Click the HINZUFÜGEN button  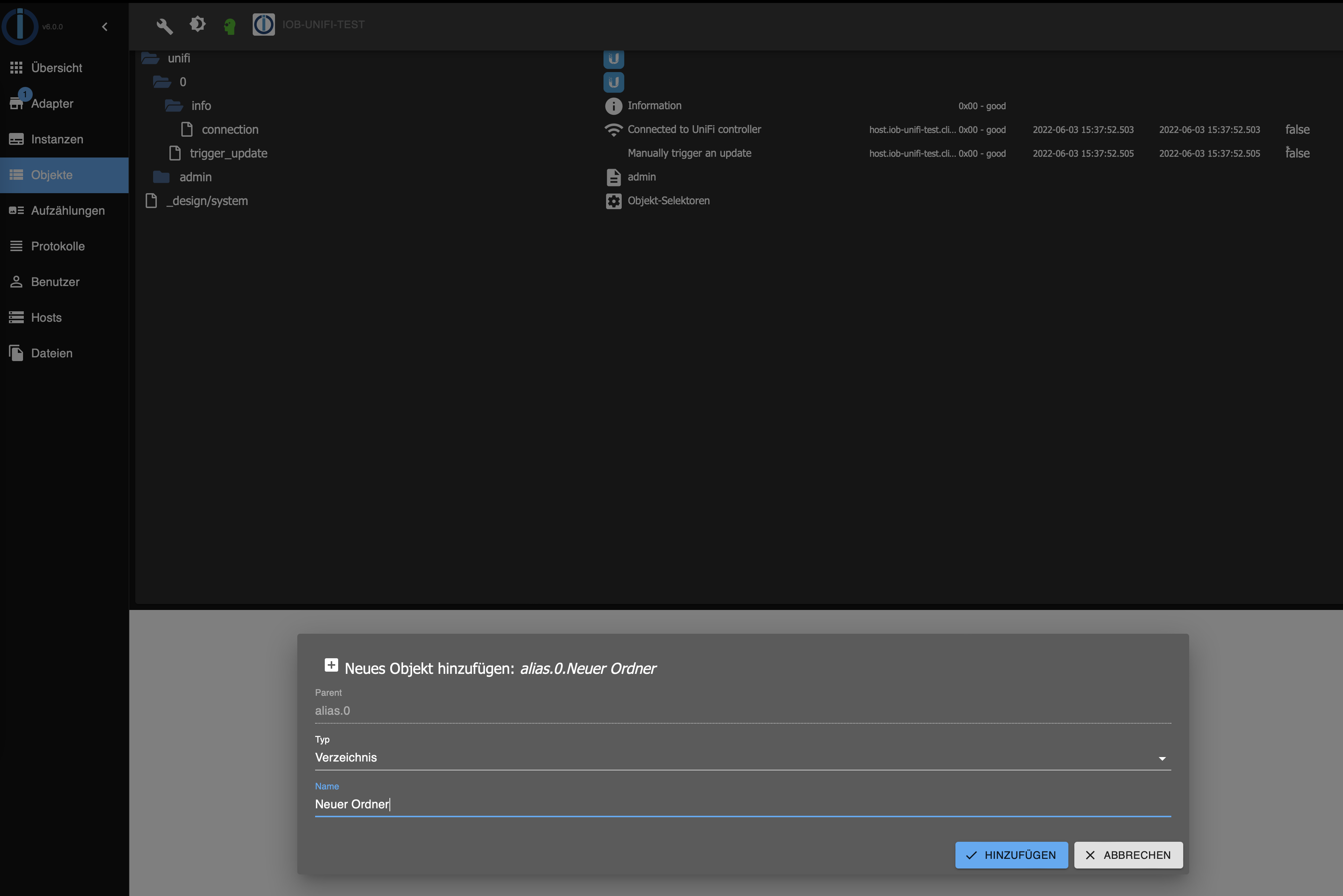pyautogui.click(x=1011, y=855)
